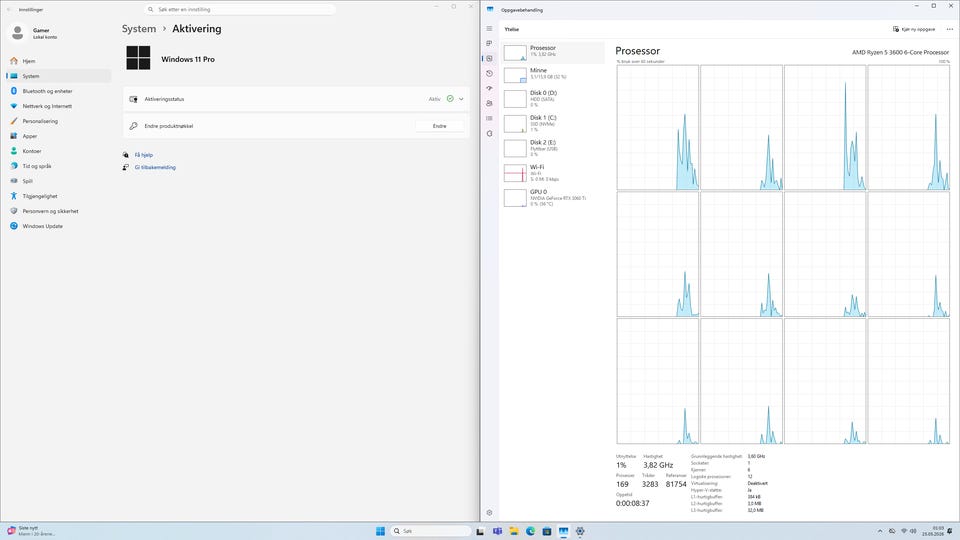The height and width of the screenshot is (540, 960).
Task: Open Wi-Fi network tray icon
Action: (x=904, y=531)
